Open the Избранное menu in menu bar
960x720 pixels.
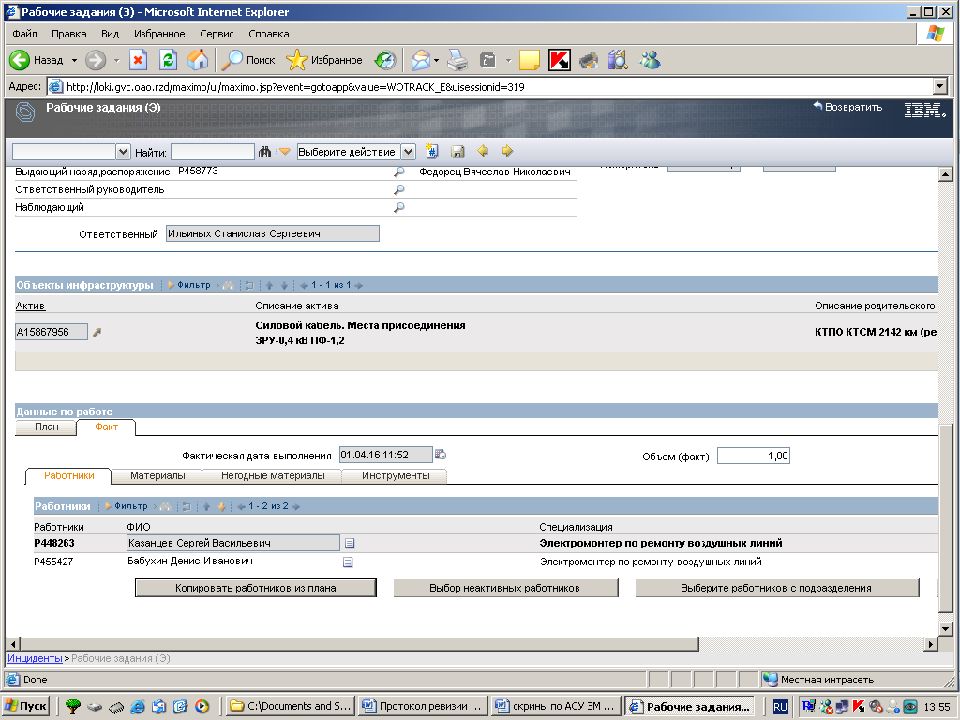tap(159, 34)
